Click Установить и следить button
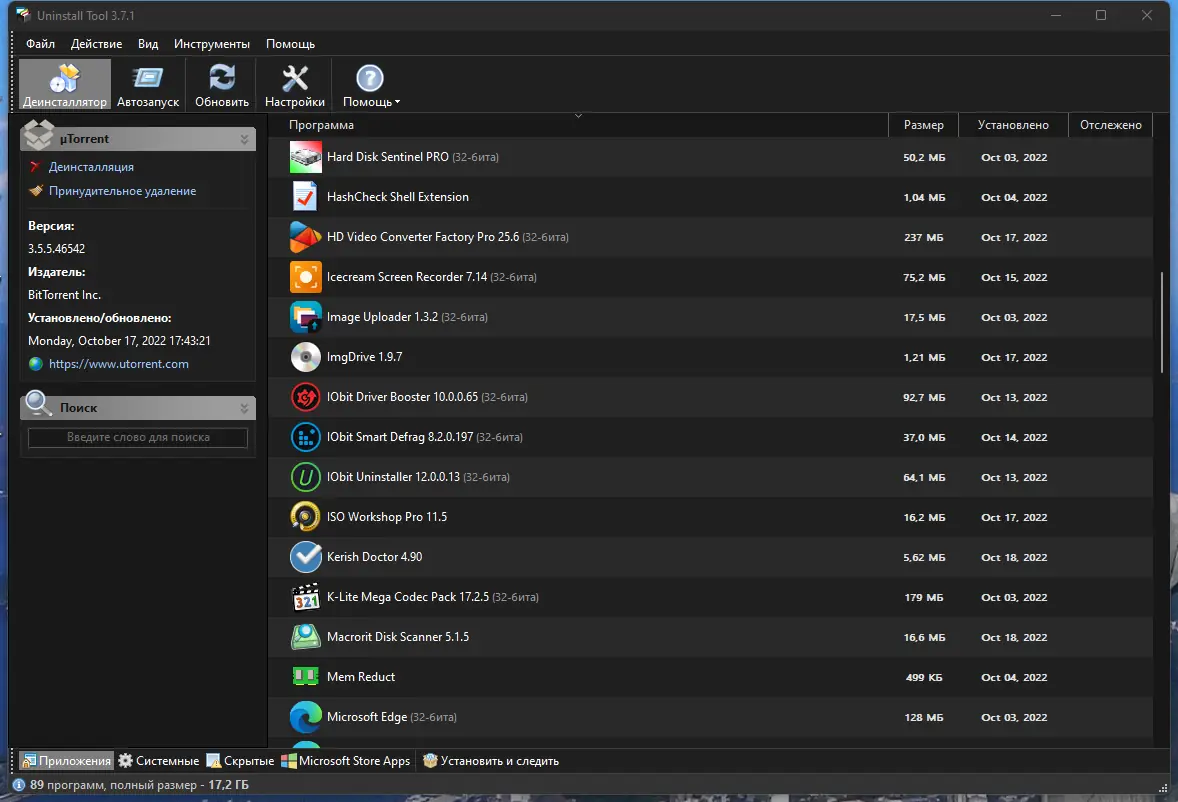 (491, 761)
